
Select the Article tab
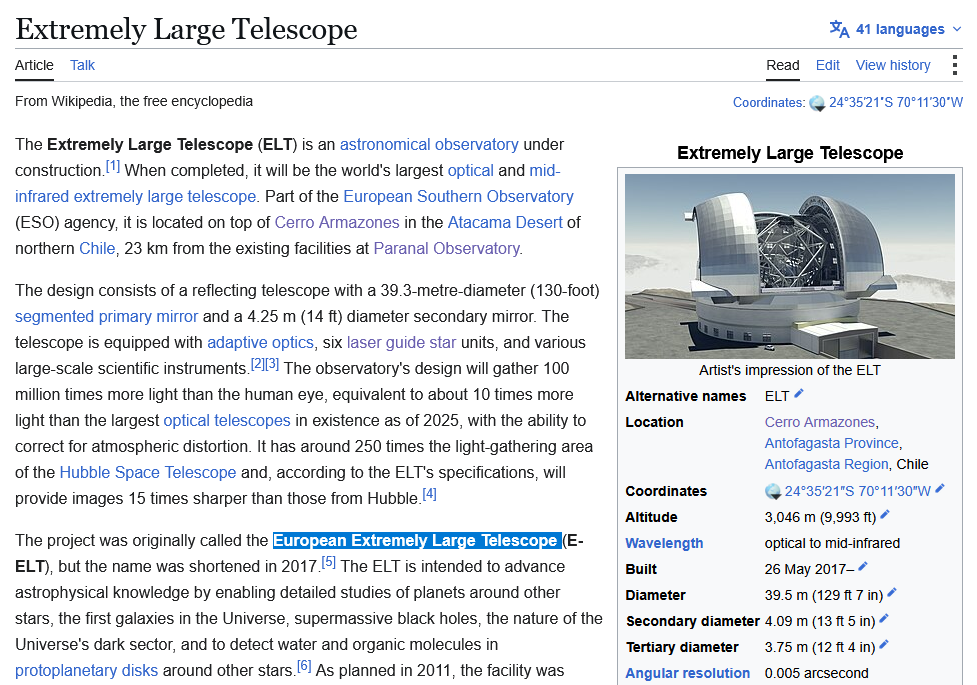pyautogui.click(x=34, y=65)
